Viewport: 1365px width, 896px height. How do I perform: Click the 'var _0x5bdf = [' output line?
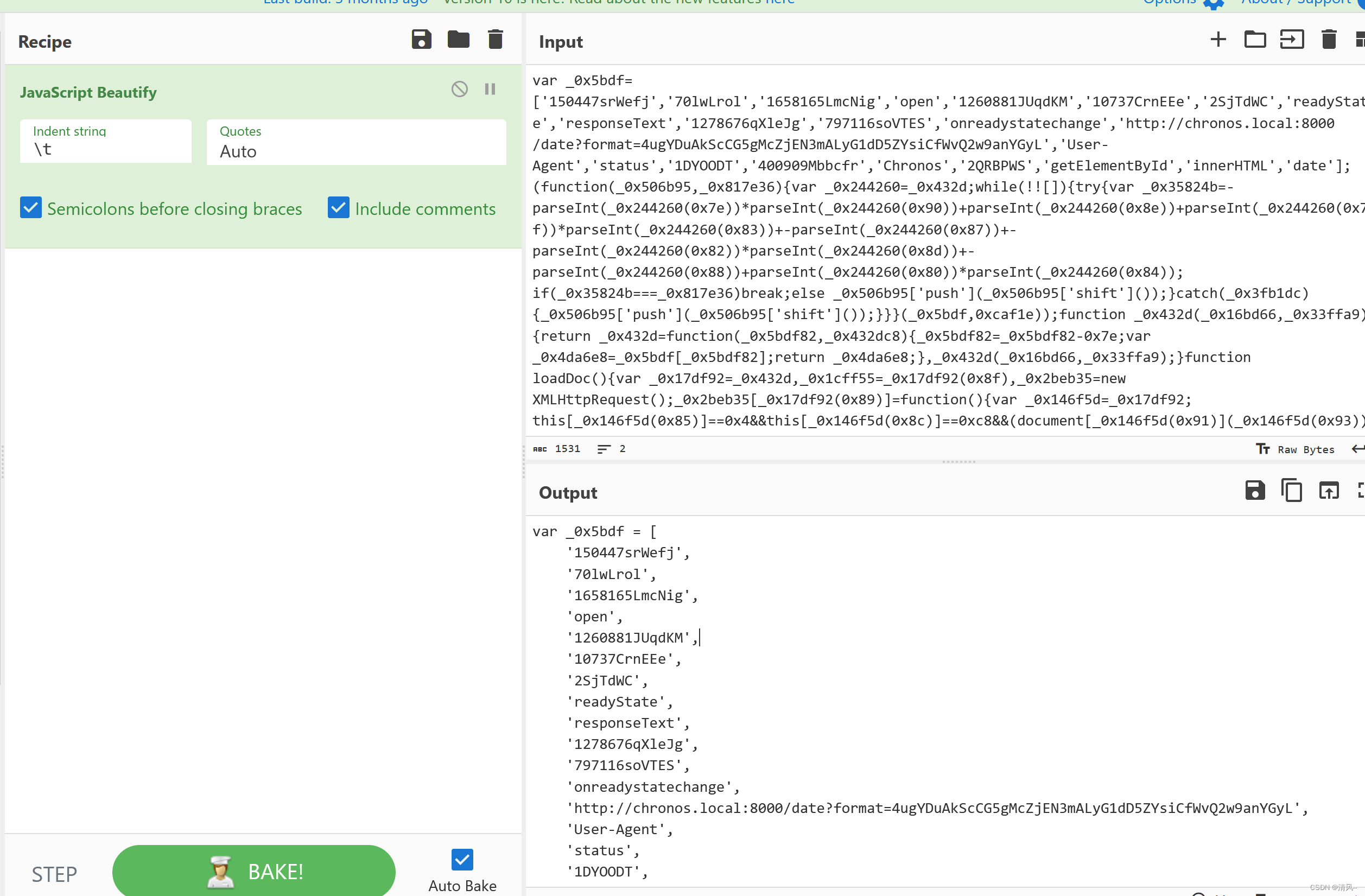click(594, 532)
